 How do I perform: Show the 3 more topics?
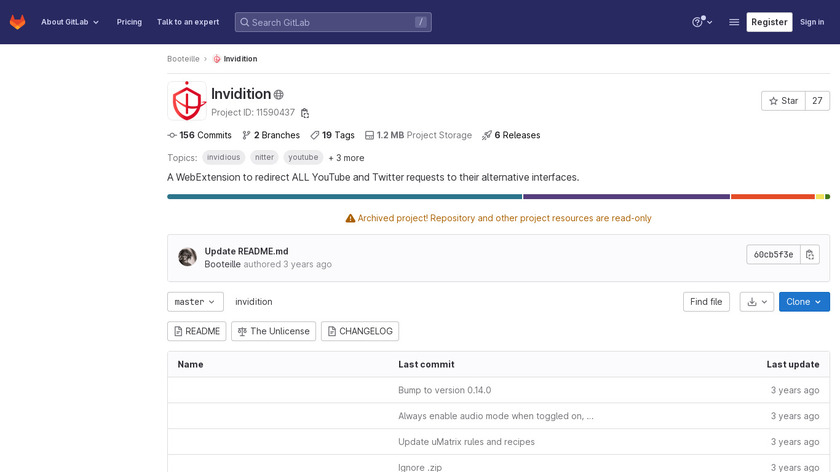pyautogui.click(x=346, y=158)
